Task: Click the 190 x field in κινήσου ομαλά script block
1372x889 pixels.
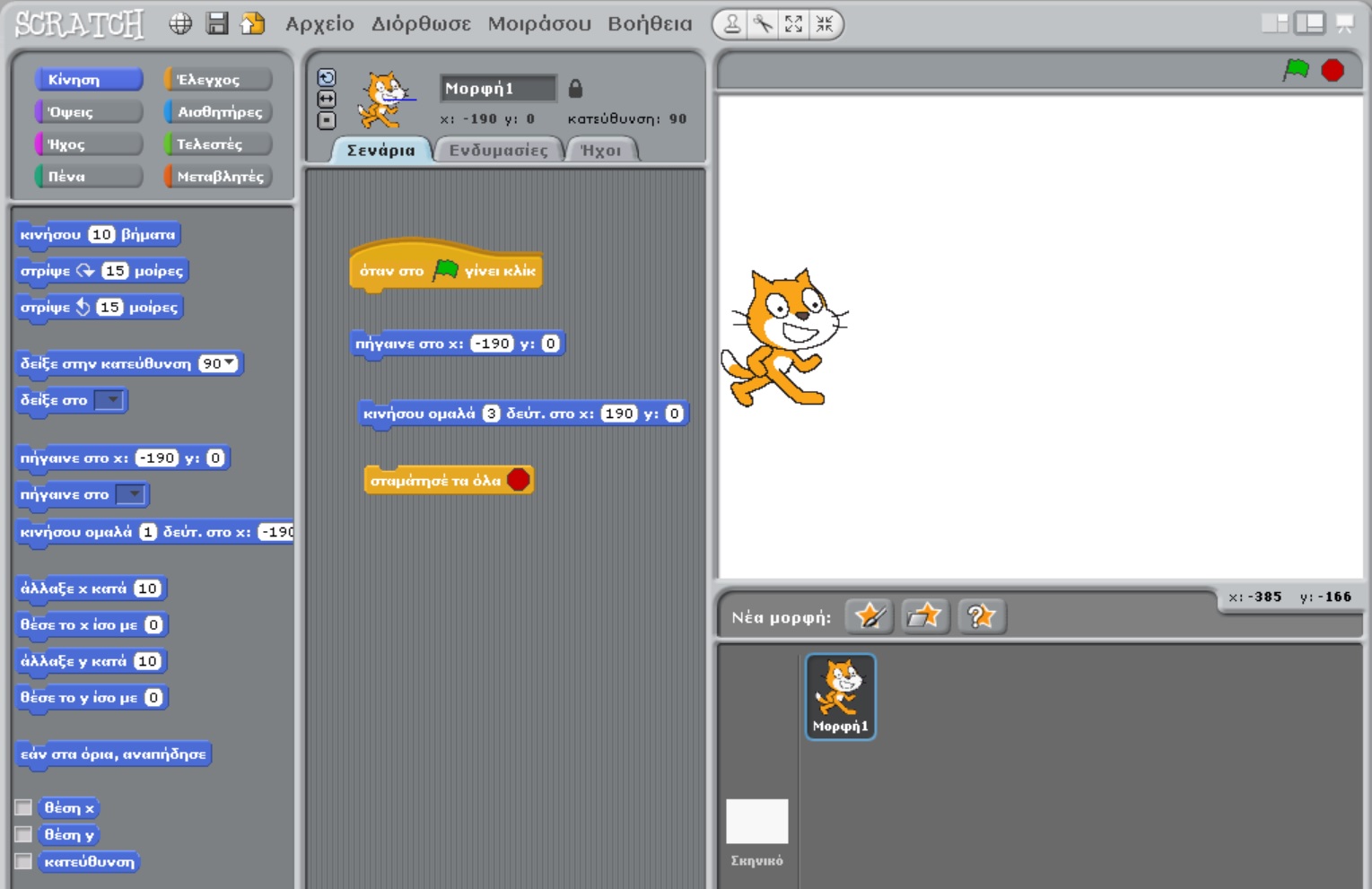Action: 619,414
